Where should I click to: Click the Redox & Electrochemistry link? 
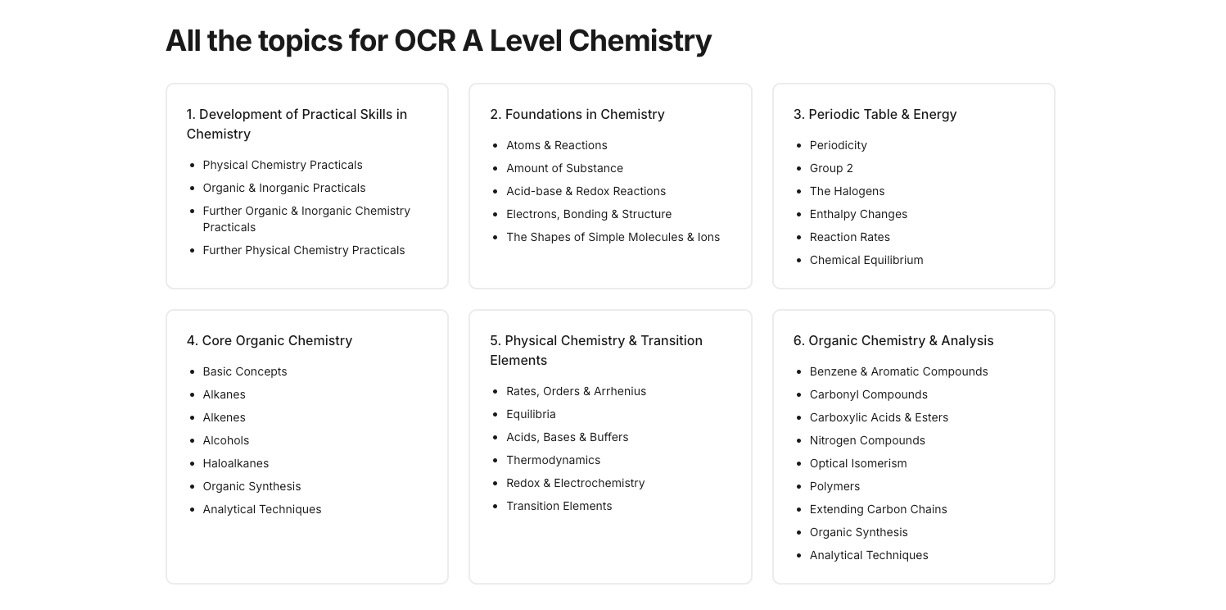coord(575,483)
